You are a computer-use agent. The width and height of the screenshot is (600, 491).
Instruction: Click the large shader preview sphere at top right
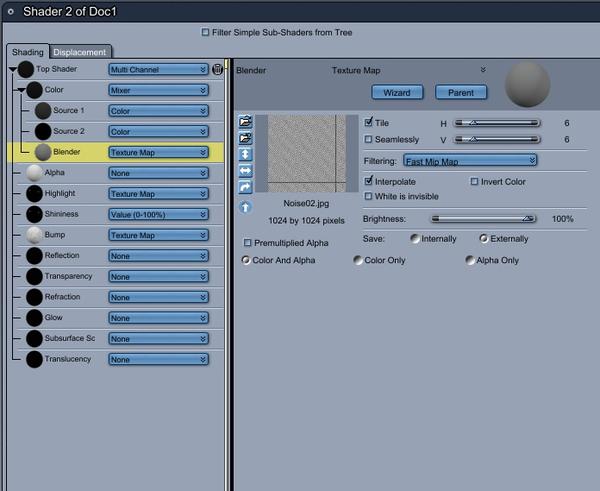tap(527, 85)
